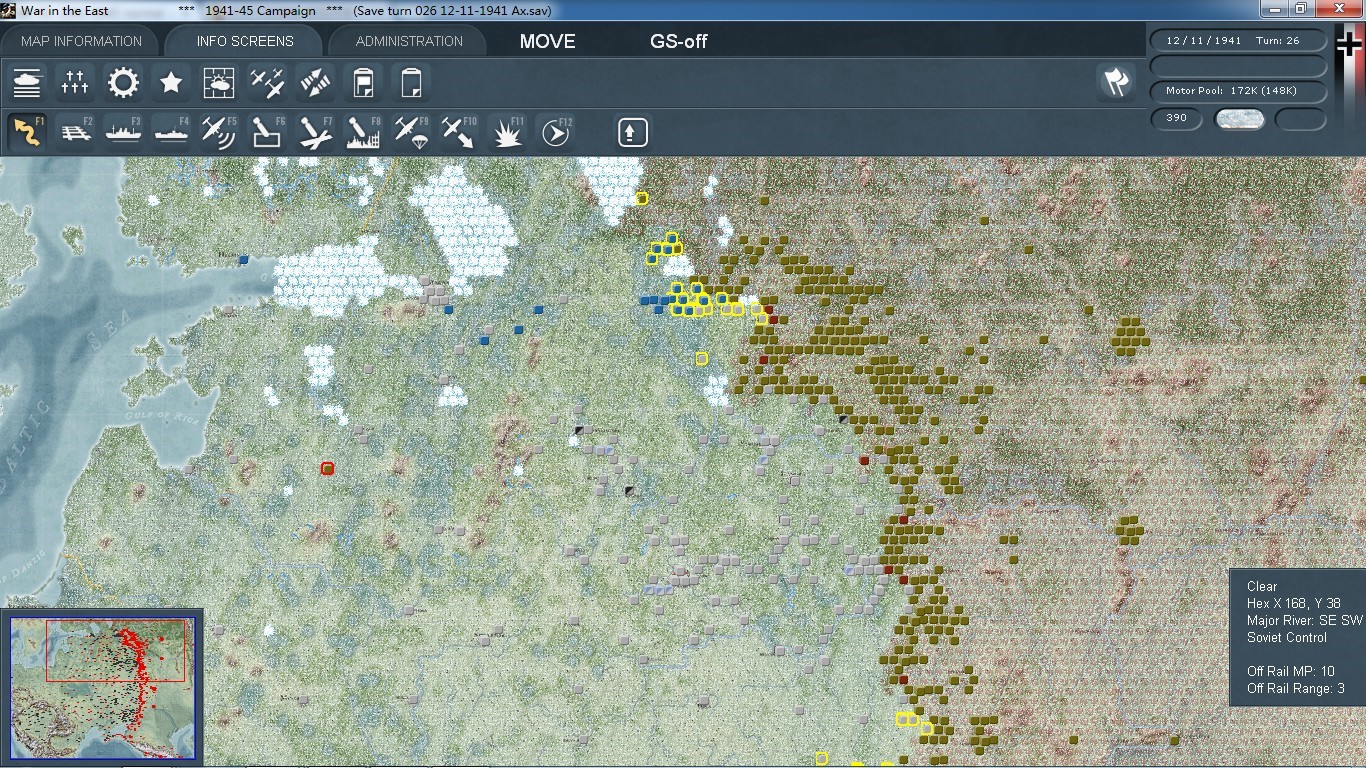Select F9 air transport parachute mode
Screen dimensions: 1366x768
pos(411,132)
